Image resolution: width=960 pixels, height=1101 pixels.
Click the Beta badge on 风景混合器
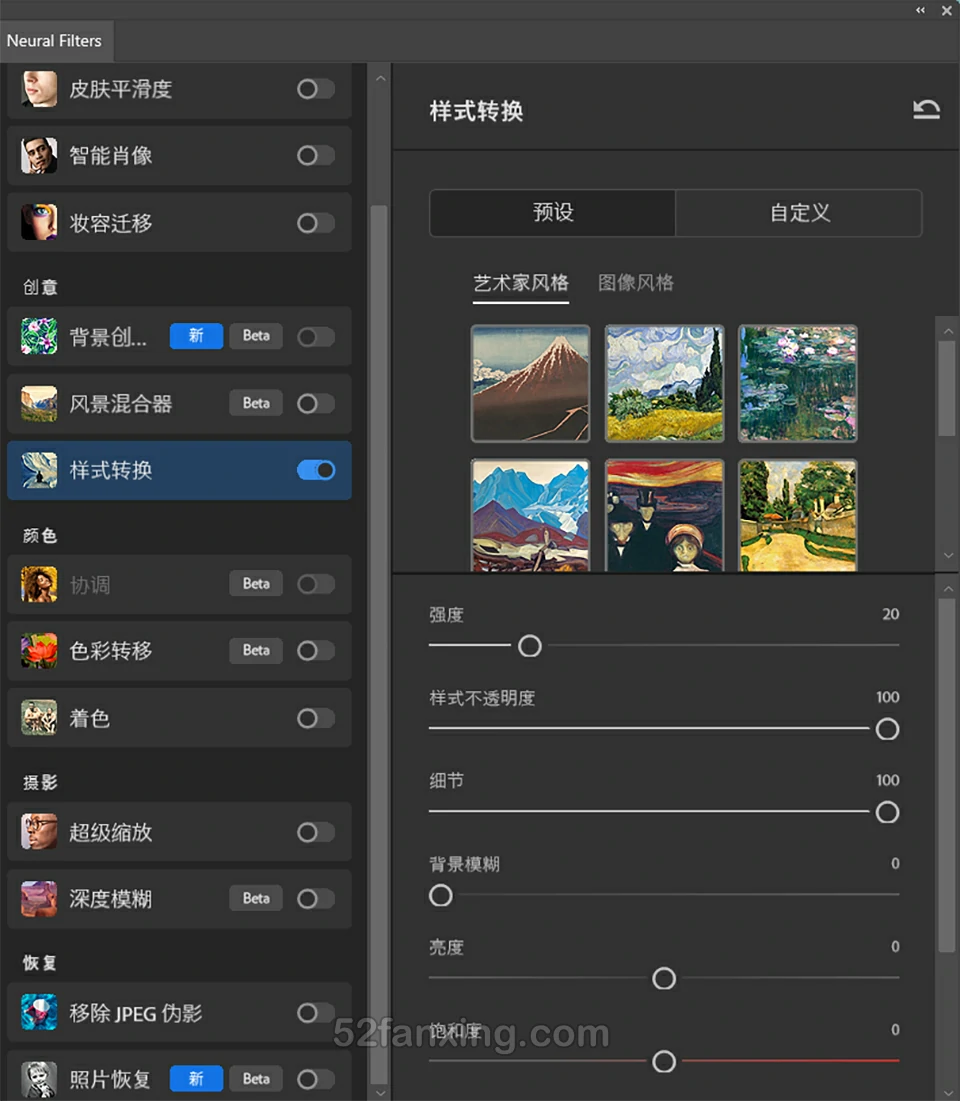point(256,403)
